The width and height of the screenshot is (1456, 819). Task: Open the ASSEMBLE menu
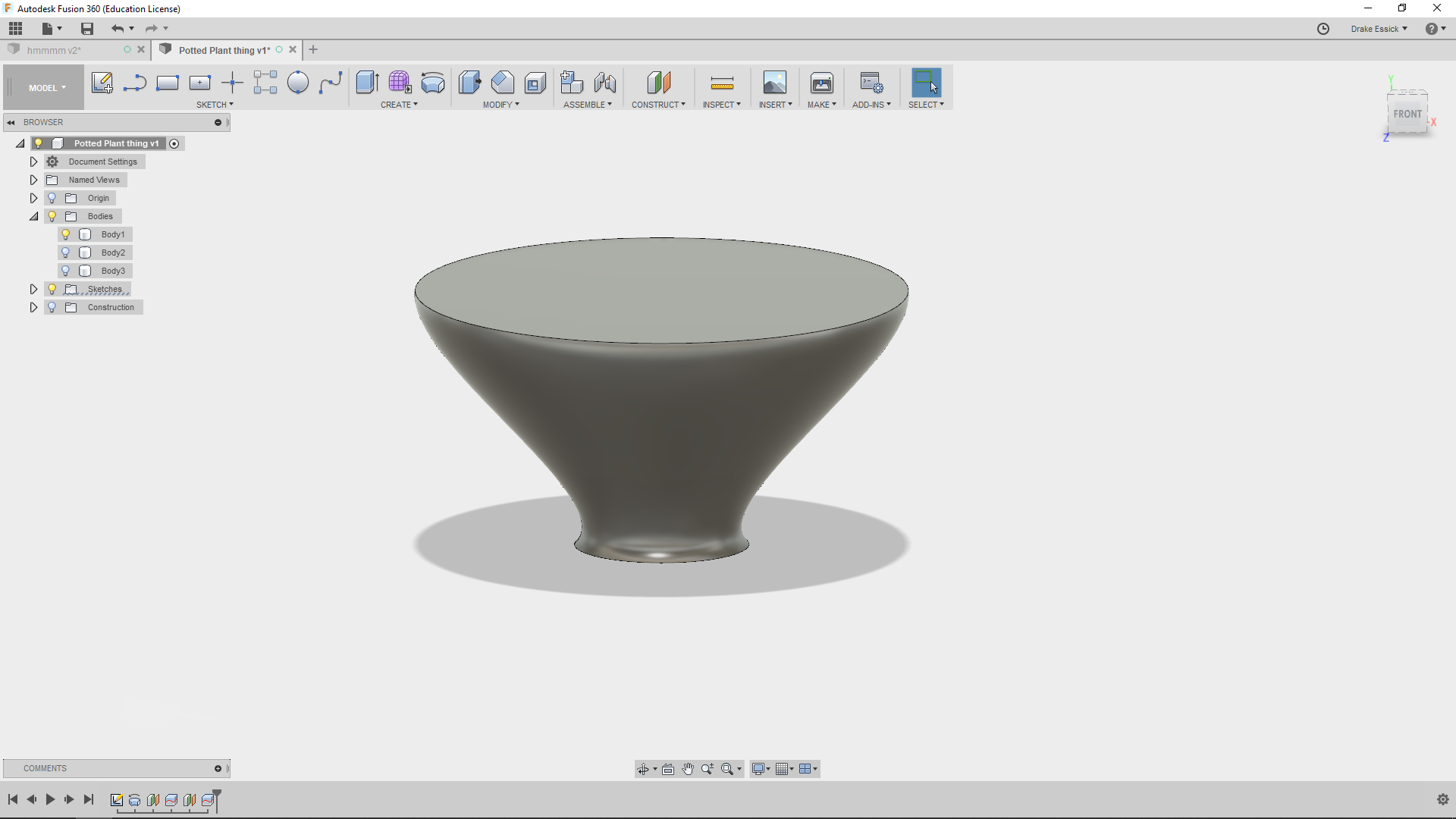point(588,105)
